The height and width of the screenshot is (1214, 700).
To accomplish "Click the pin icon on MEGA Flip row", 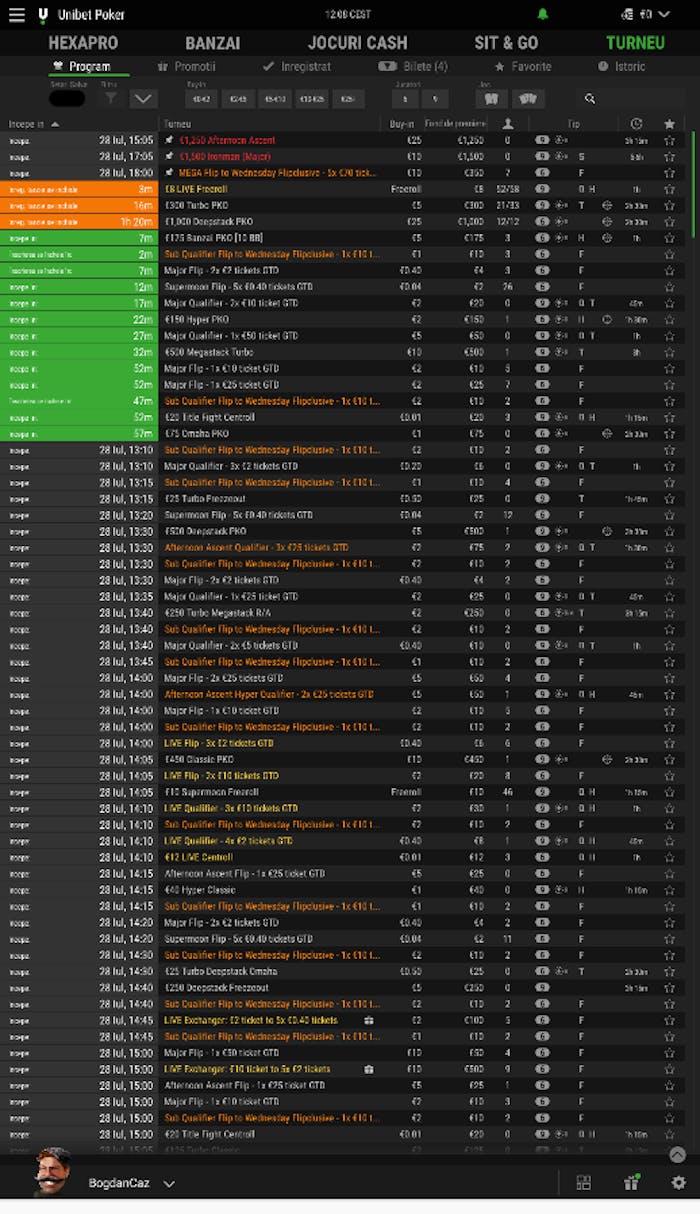I will click(170, 173).
